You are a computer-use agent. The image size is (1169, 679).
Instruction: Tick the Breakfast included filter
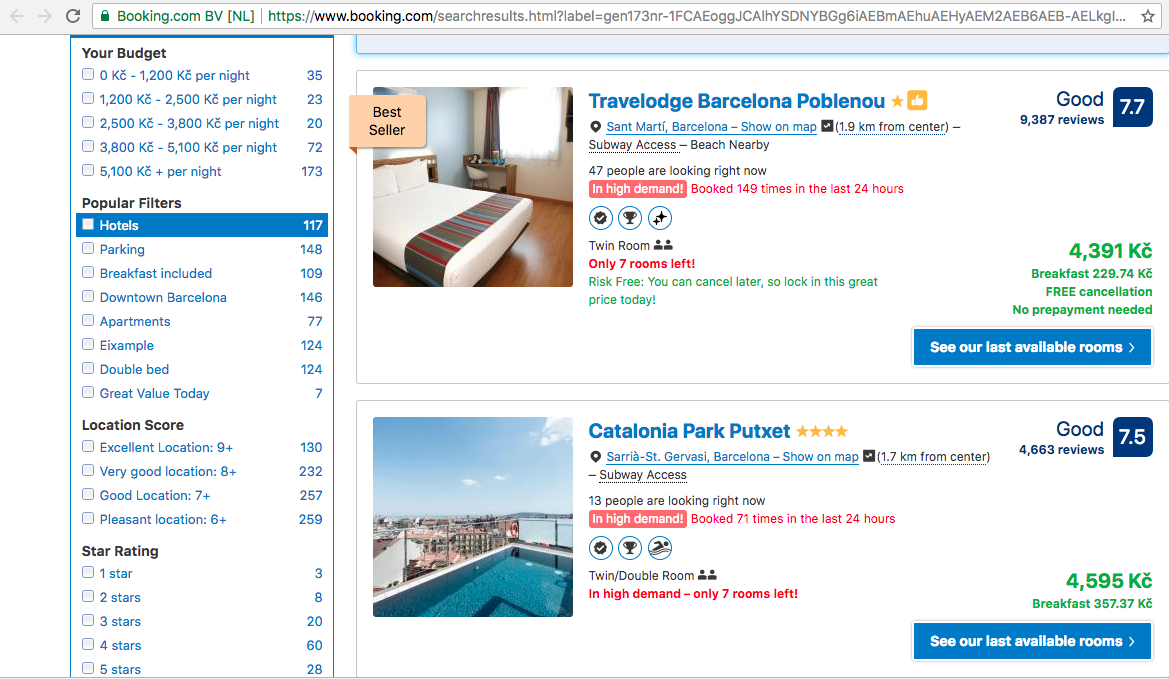88,272
